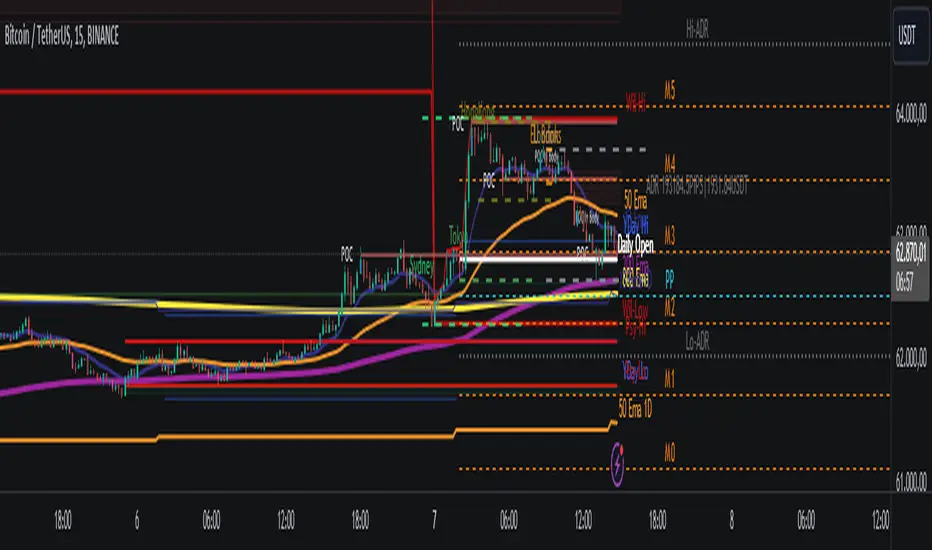This screenshot has height=550, width=932.
Task: Click the blue YDay Lo label
Action: pyautogui.click(x=635, y=371)
